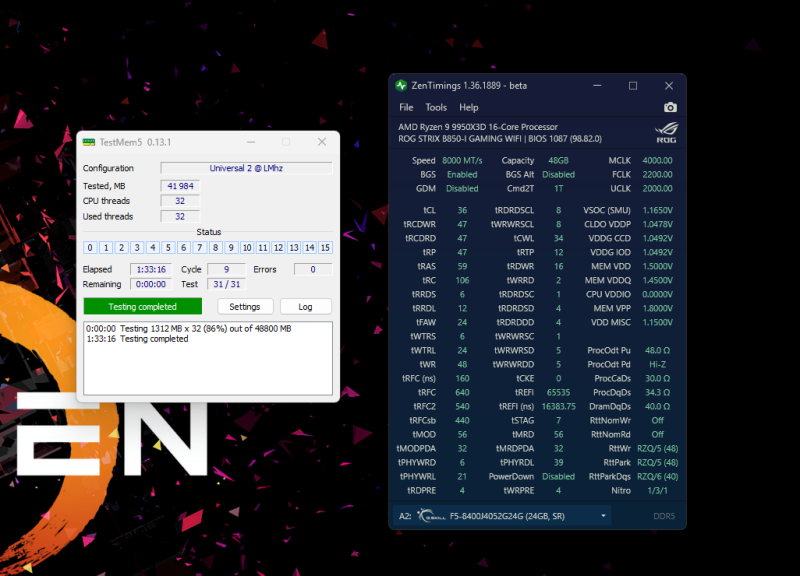Click the FCLK value 2200.00
Screen dimensions: 800x576
pyautogui.click(x=657, y=174)
